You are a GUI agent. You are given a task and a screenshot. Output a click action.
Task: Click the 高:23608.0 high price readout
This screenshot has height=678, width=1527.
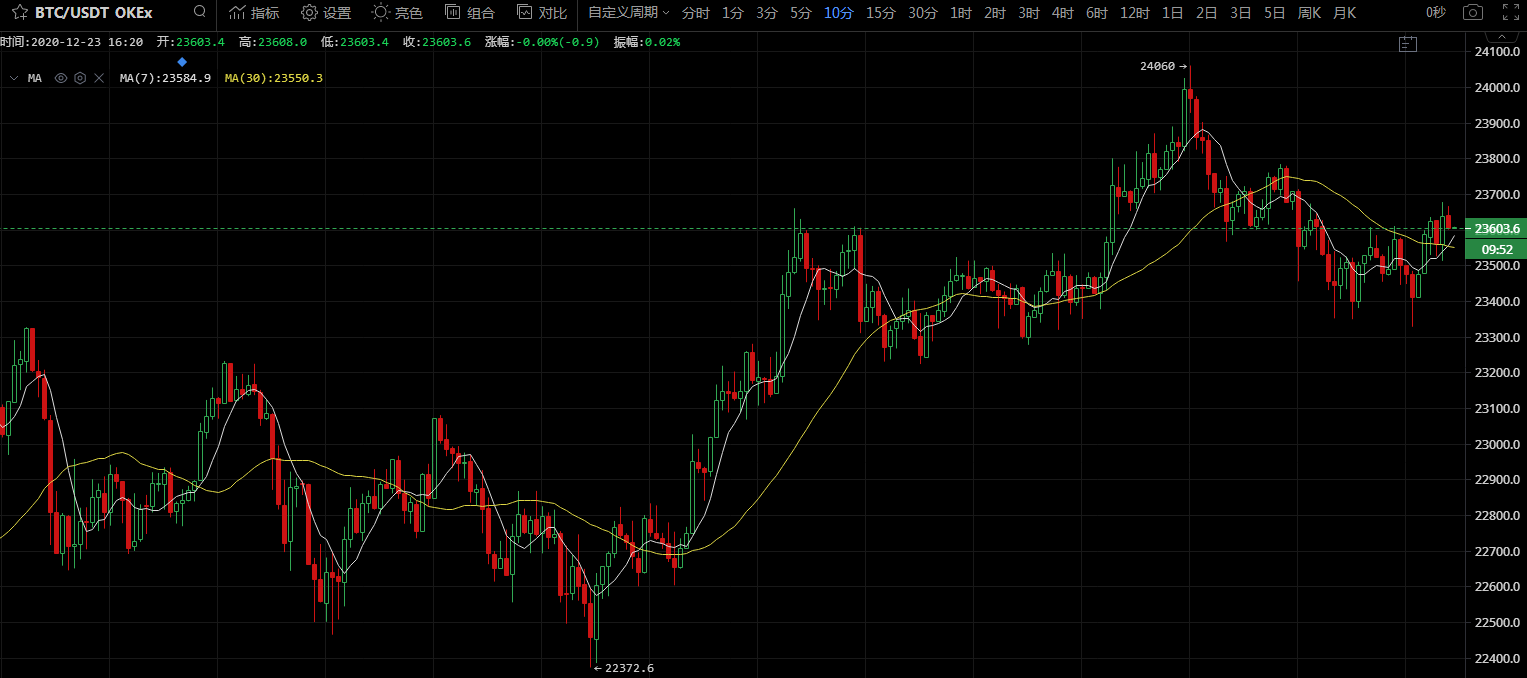click(x=272, y=42)
